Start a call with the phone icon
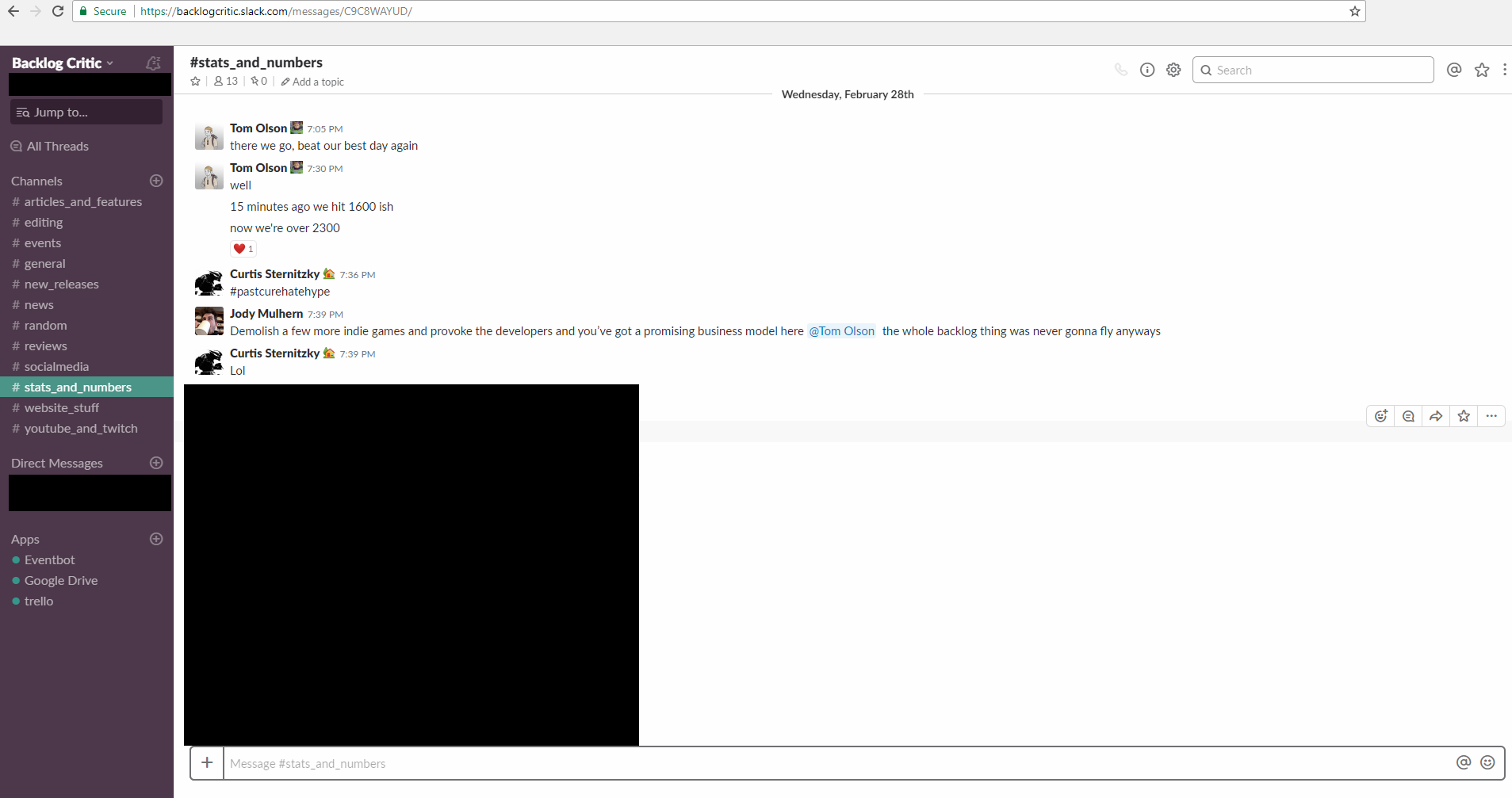Screen dimensions: 1512x798 pos(1120,70)
